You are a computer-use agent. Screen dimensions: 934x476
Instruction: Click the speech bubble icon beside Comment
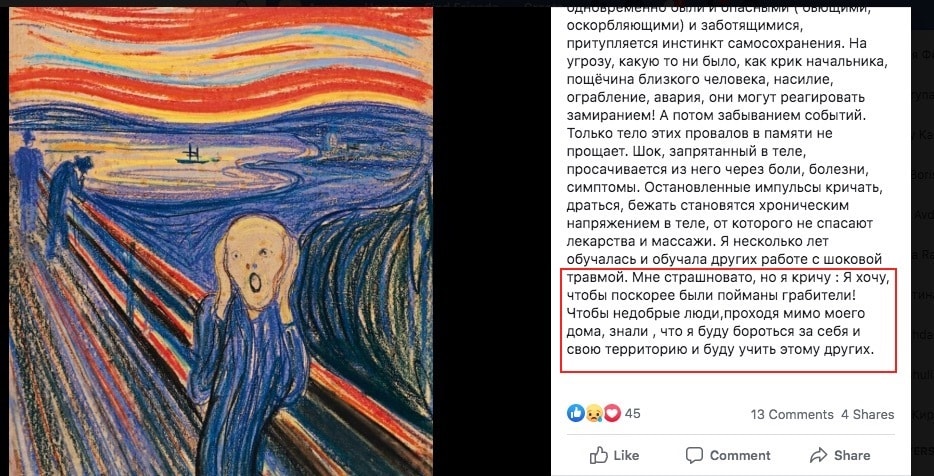[x=695, y=456]
